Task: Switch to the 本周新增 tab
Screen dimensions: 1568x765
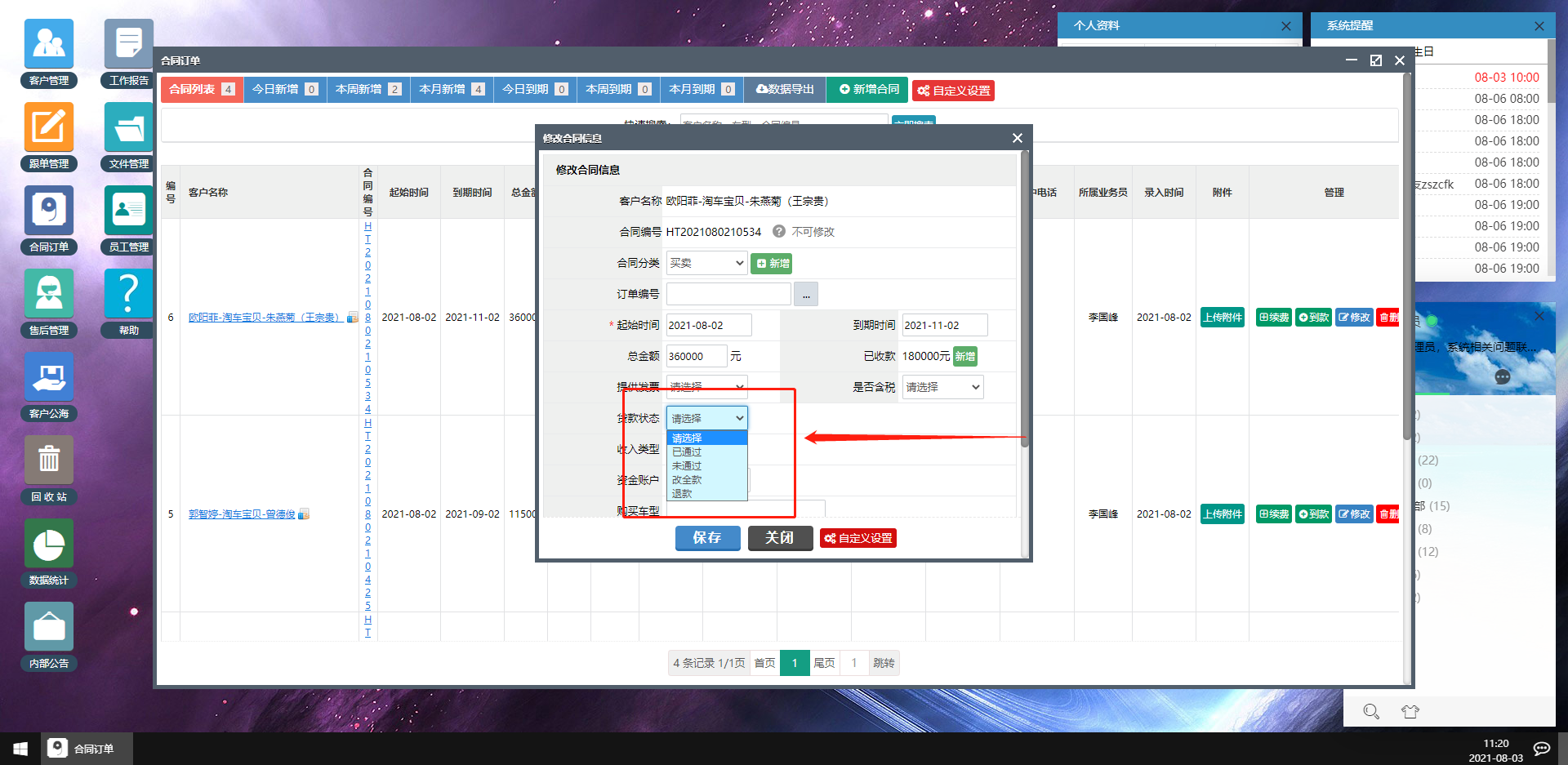Action: (x=368, y=89)
